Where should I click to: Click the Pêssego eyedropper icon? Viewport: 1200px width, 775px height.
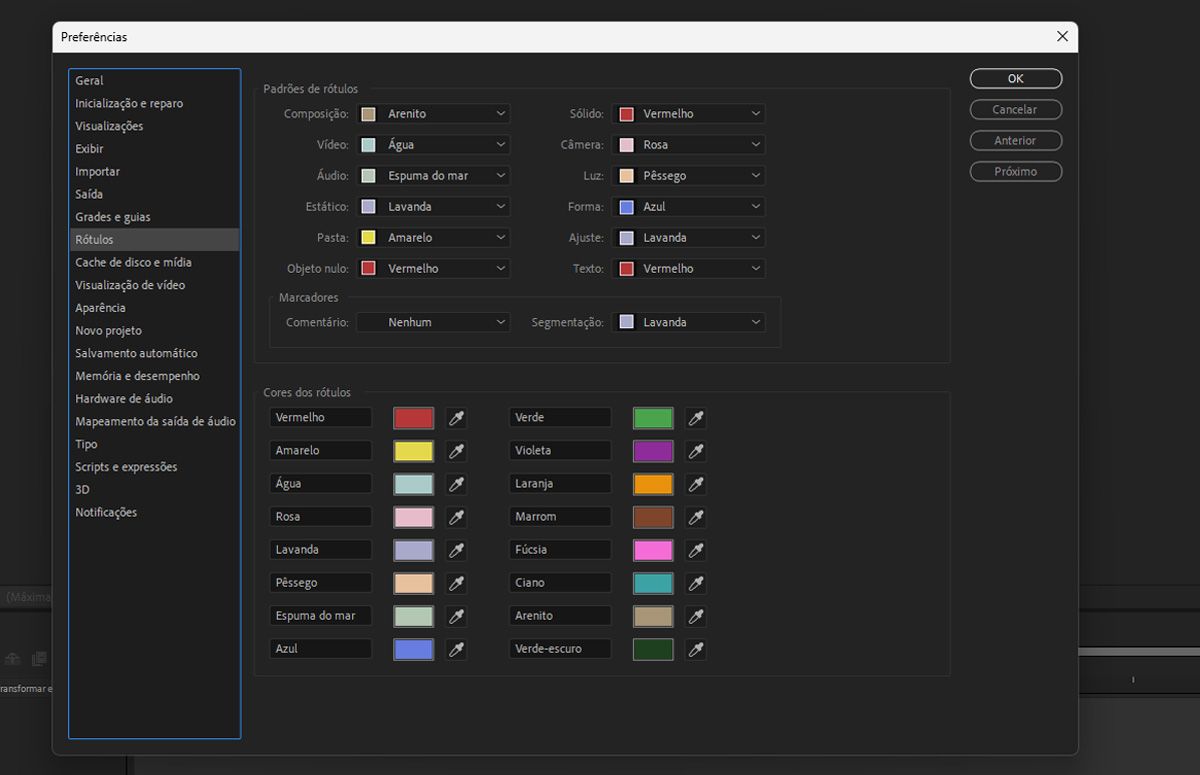pyautogui.click(x=456, y=583)
